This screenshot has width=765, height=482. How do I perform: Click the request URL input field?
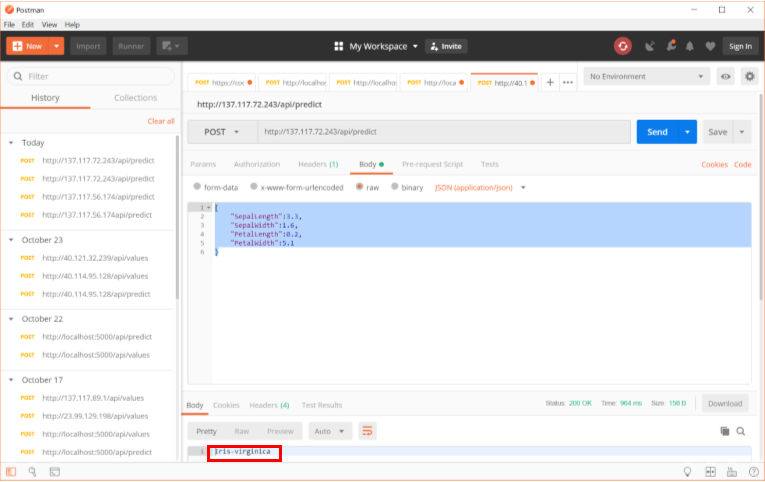[443, 132]
